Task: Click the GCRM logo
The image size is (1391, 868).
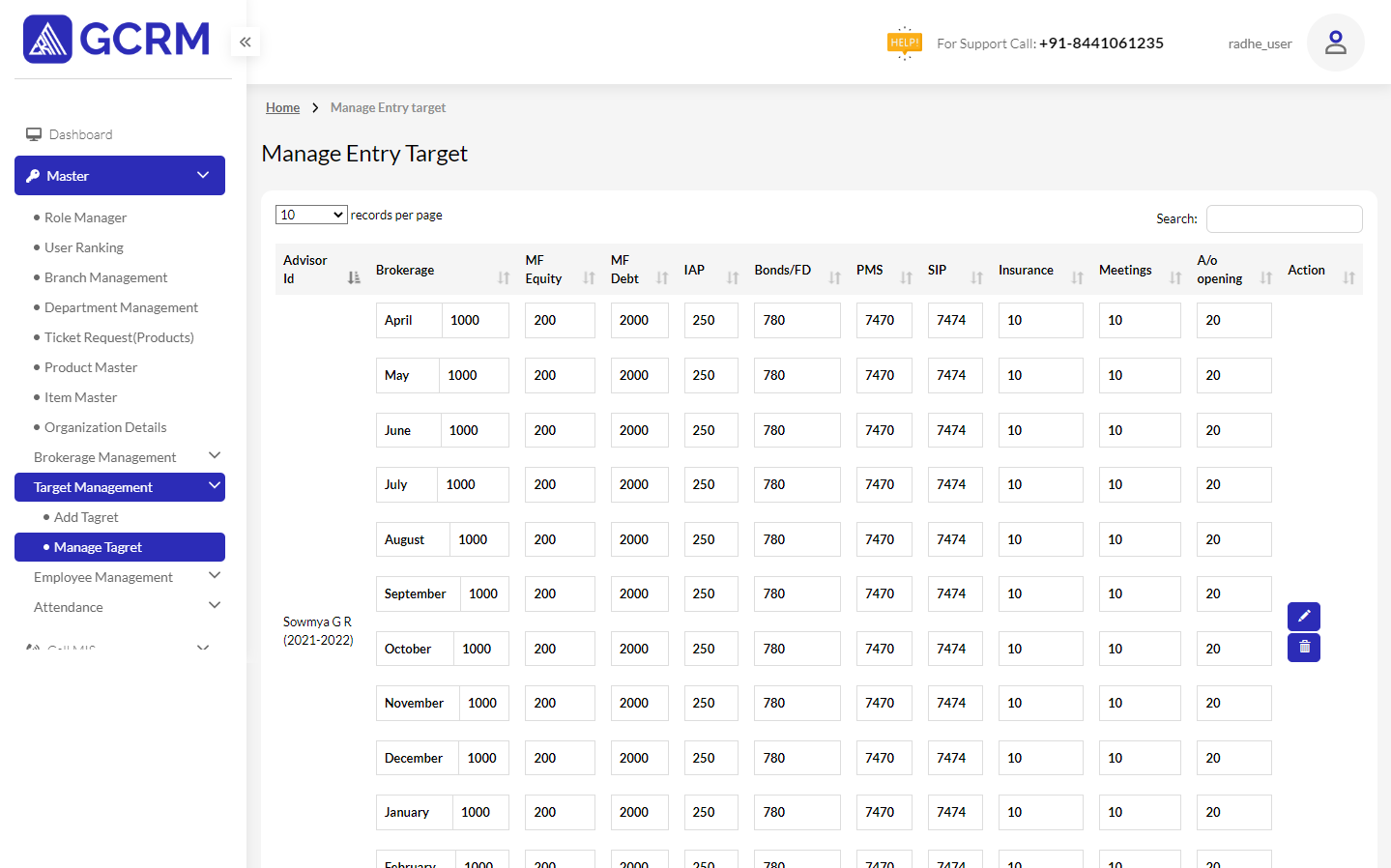Action: (117, 40)
